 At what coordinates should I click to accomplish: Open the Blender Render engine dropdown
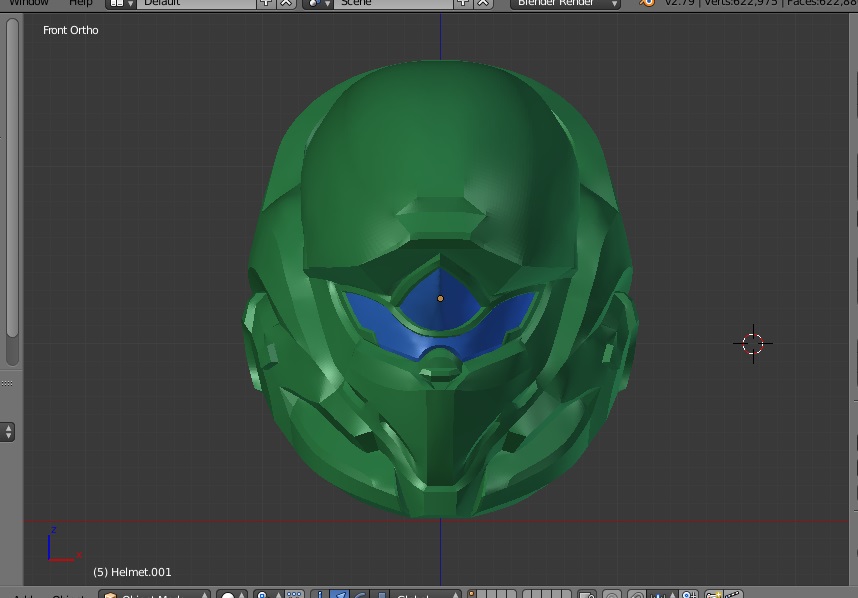pyautogui.click(x=565, y=3)
